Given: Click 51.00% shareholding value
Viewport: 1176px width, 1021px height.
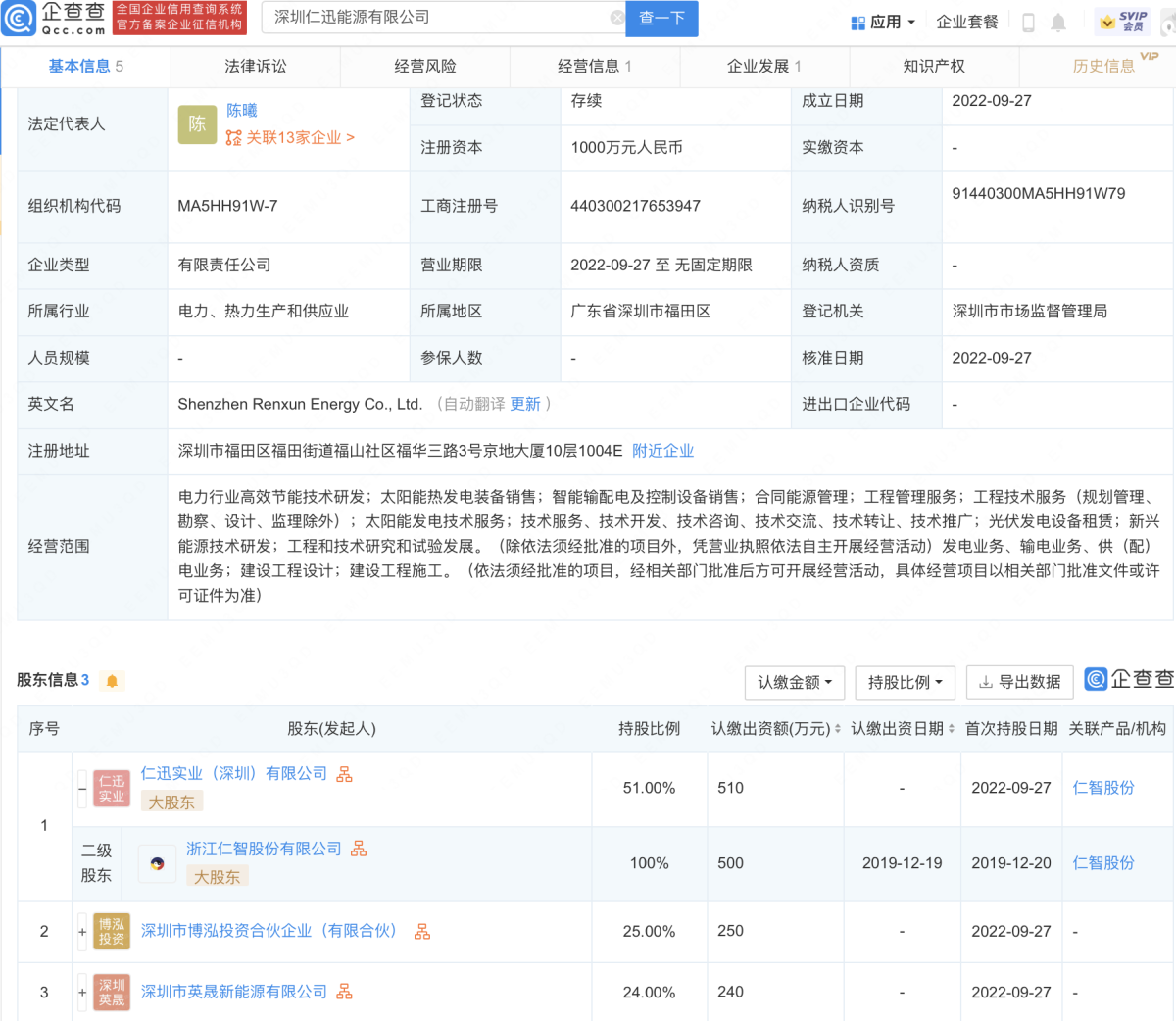Looking at the screenshot, I should [x=649, y=788].
